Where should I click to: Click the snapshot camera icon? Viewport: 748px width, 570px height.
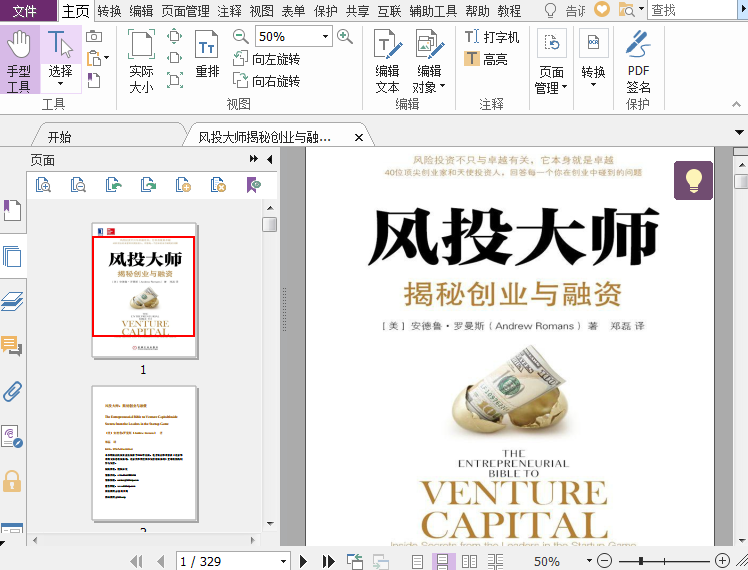tap(94, 36)
